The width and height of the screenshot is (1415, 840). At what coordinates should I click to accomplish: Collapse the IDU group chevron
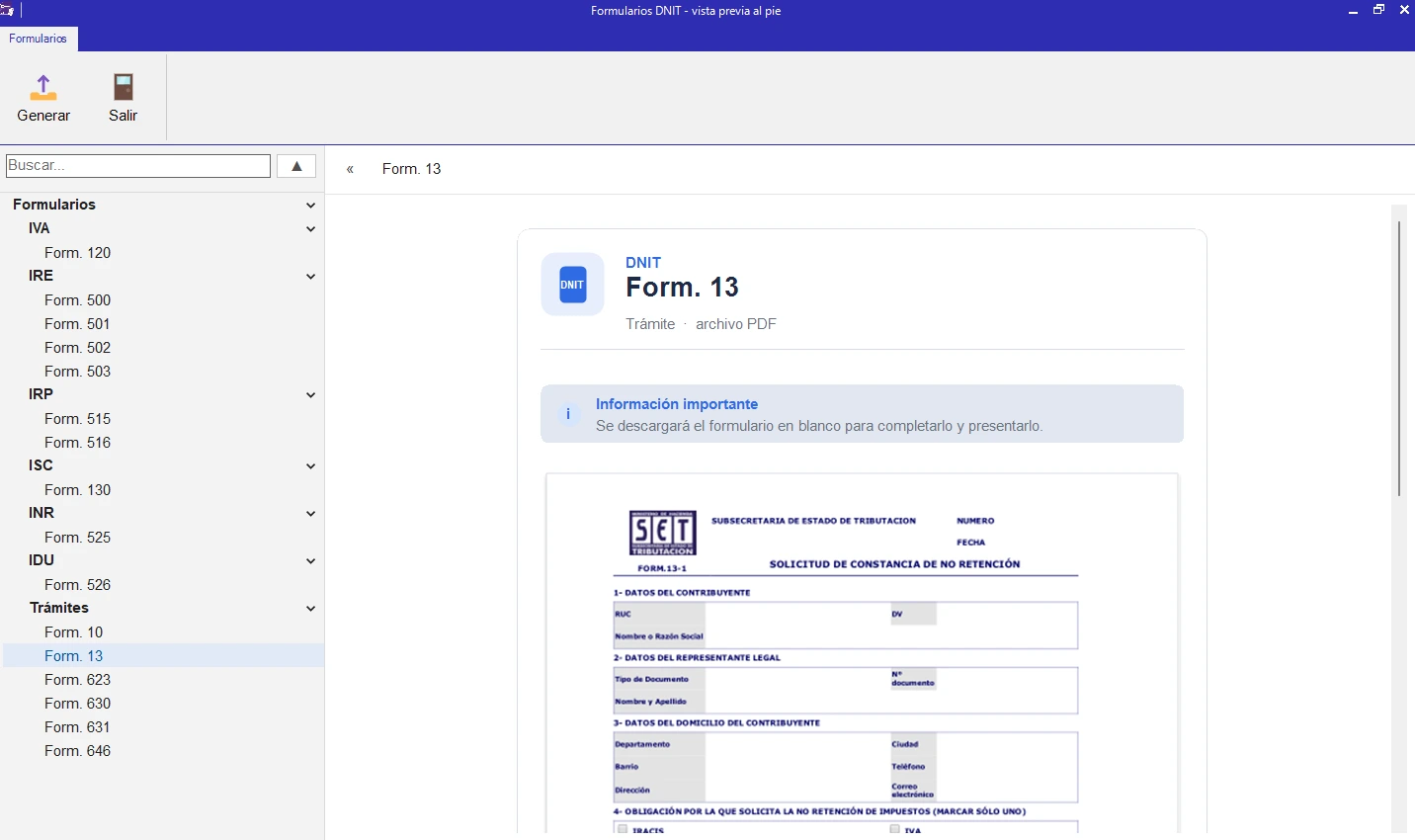point(310,561)
